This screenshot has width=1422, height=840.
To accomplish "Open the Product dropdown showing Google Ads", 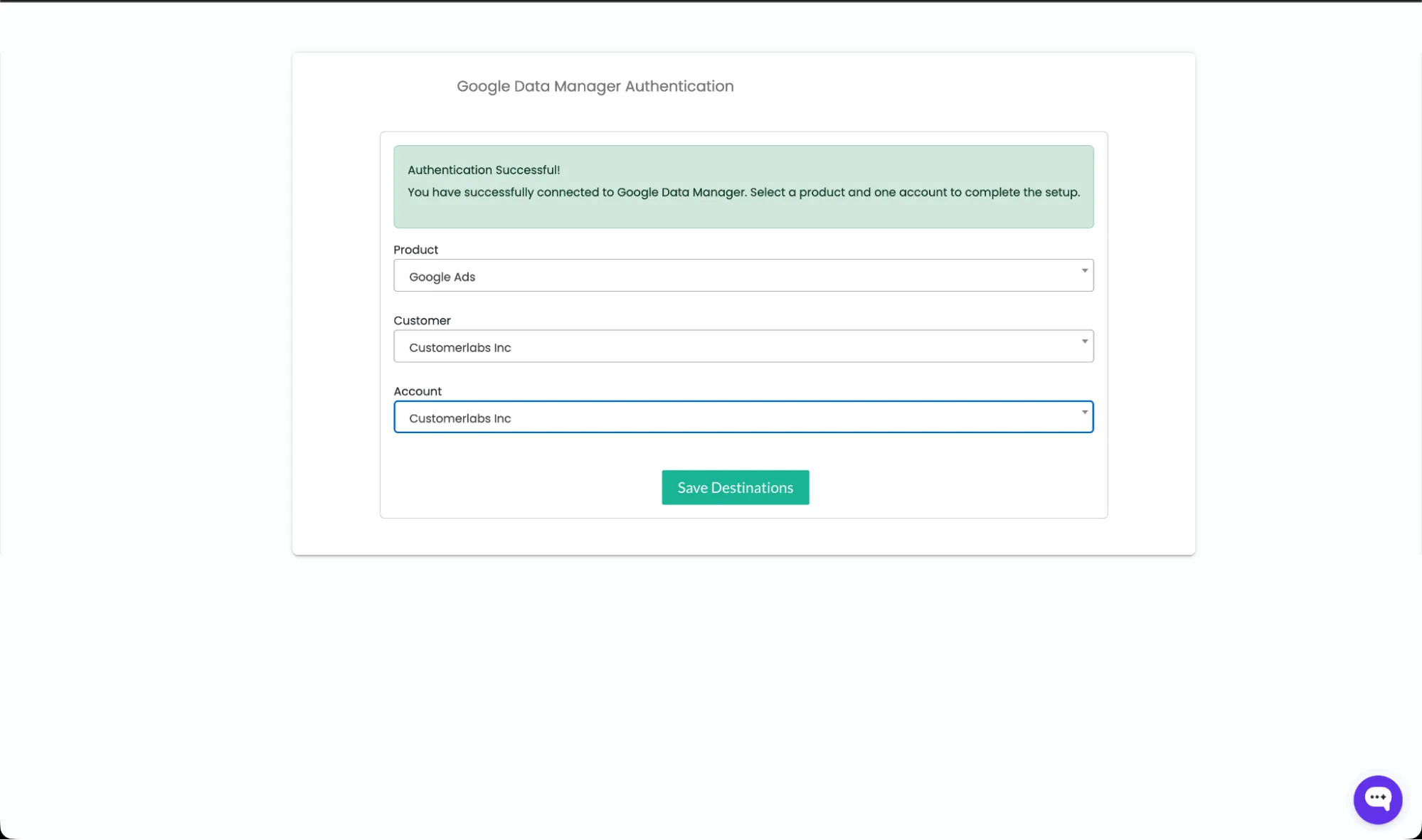I will click(743, 275).
